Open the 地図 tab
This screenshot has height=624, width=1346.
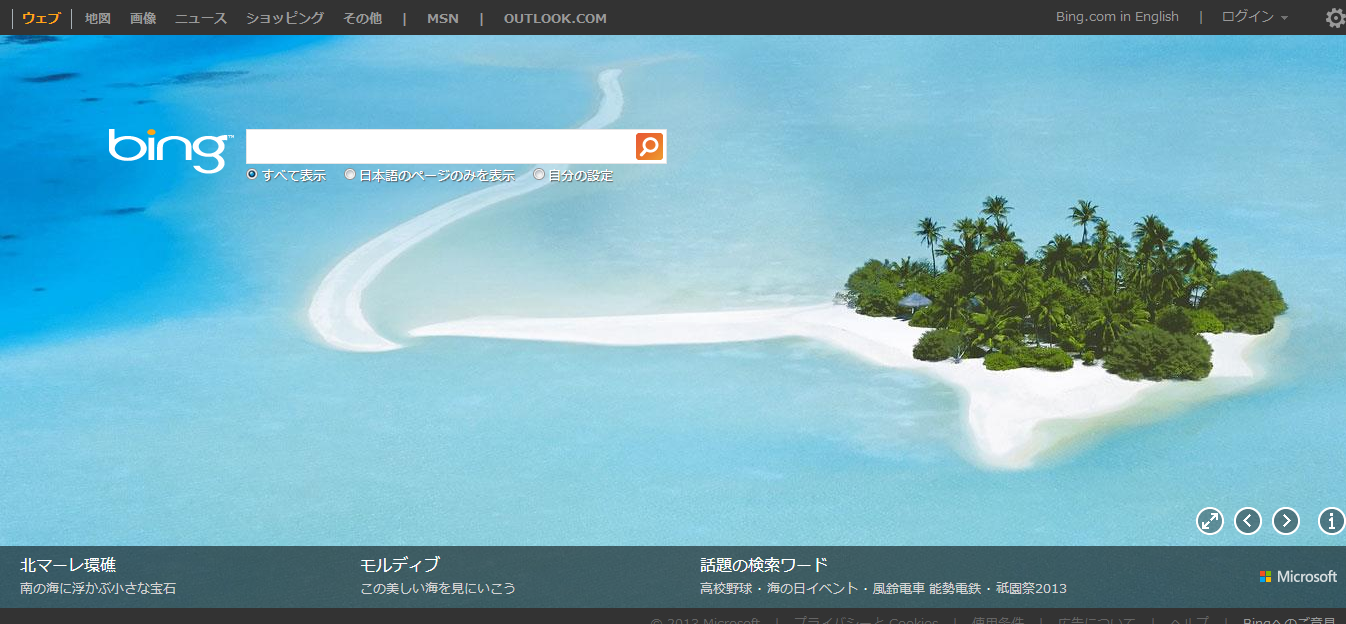[x=98, y=18]
